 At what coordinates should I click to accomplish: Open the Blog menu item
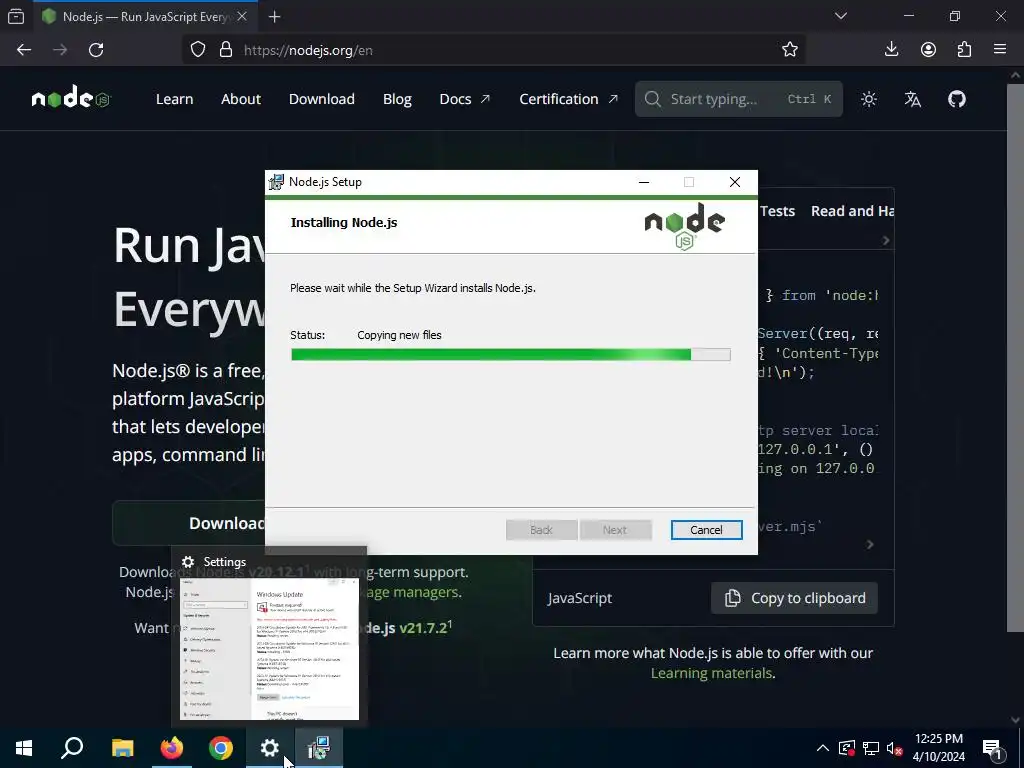click(x=397, y=99)
